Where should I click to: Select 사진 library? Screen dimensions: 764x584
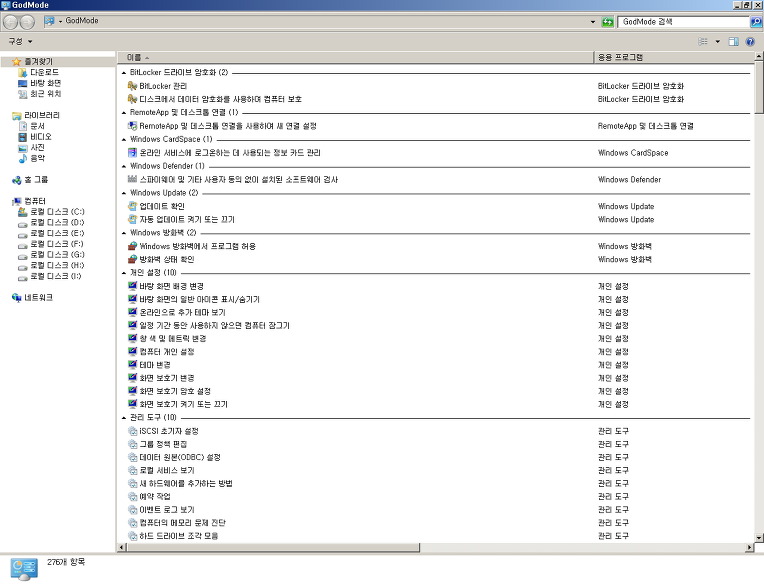[37, 147]
